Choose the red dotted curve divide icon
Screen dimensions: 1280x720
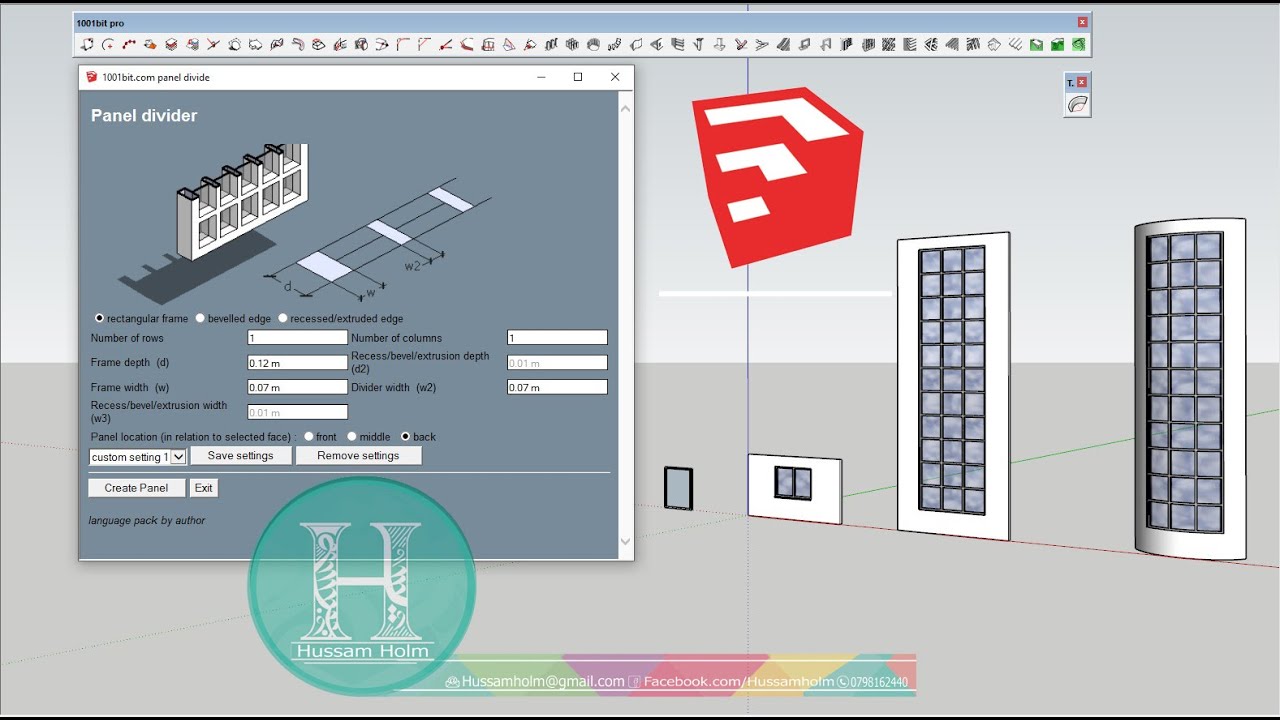point(129,44)
